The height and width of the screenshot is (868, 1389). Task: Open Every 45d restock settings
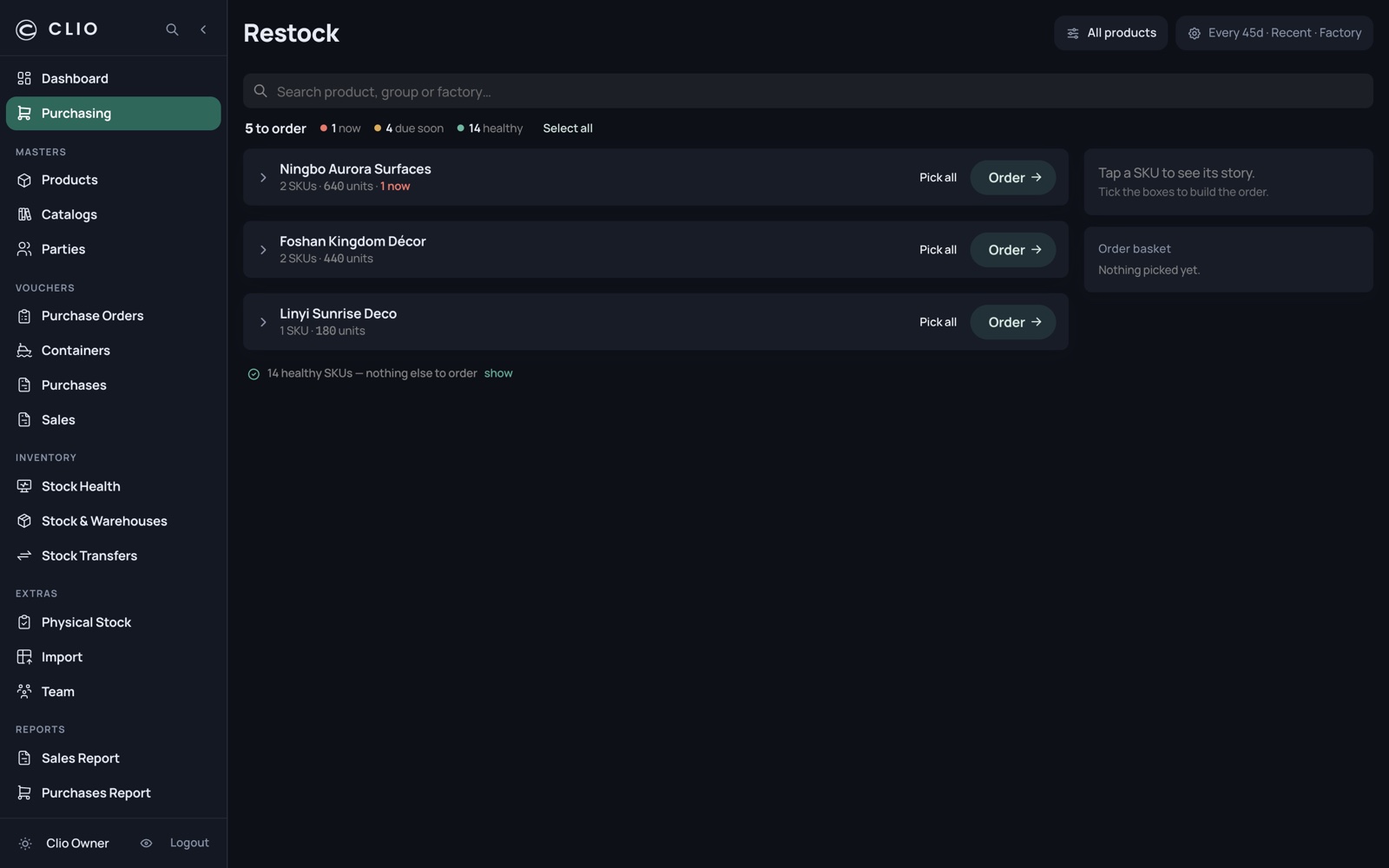(x=1274, y=33)
